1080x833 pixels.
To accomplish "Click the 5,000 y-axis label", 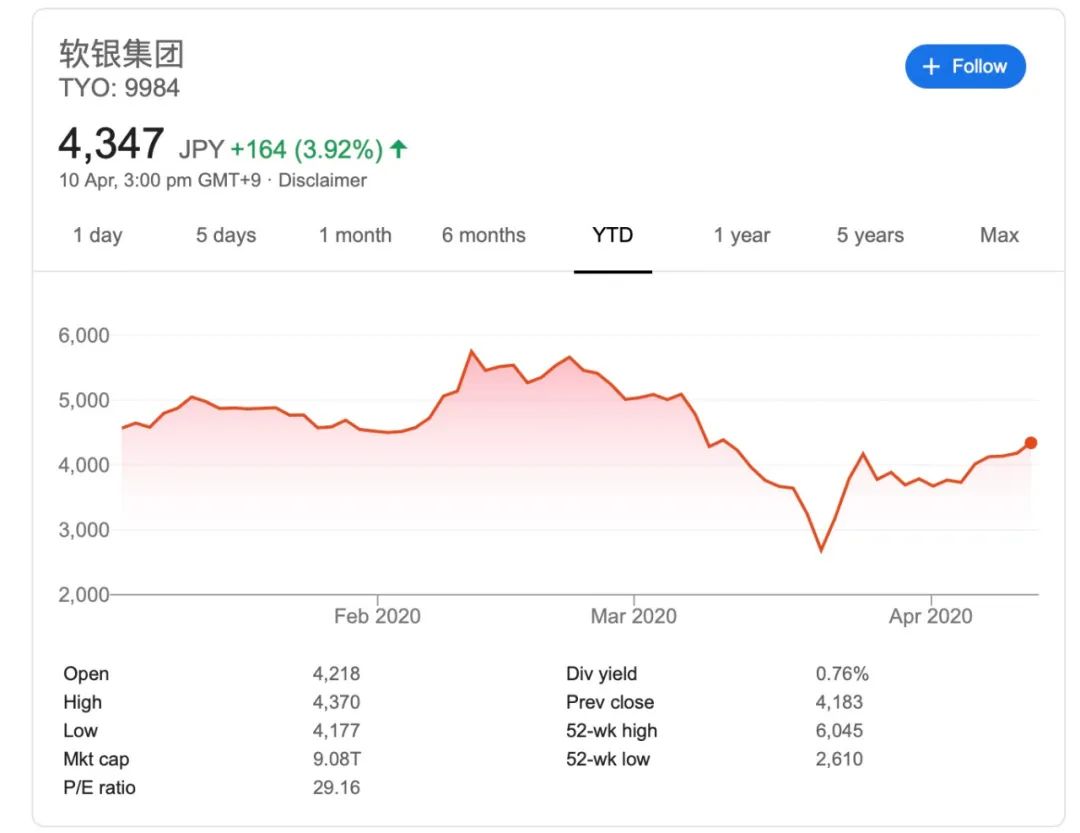I will click(x=84, y=400).
